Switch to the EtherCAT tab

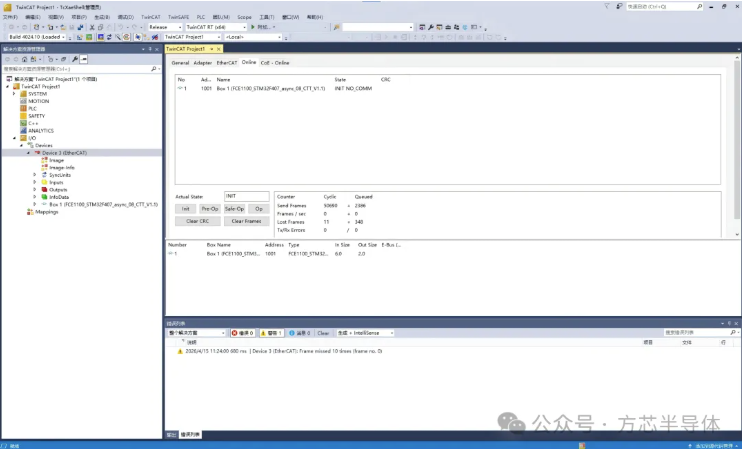pyautogui.click(x=227, y=62)
